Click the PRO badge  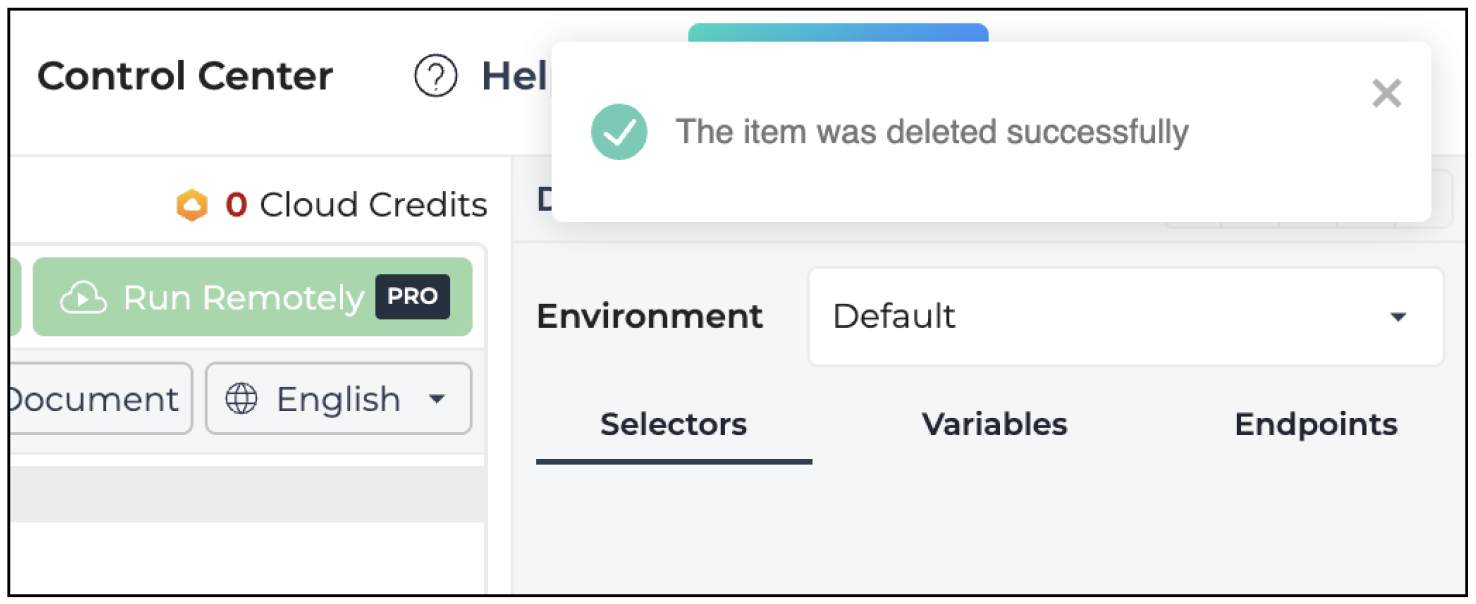(412, 297)
